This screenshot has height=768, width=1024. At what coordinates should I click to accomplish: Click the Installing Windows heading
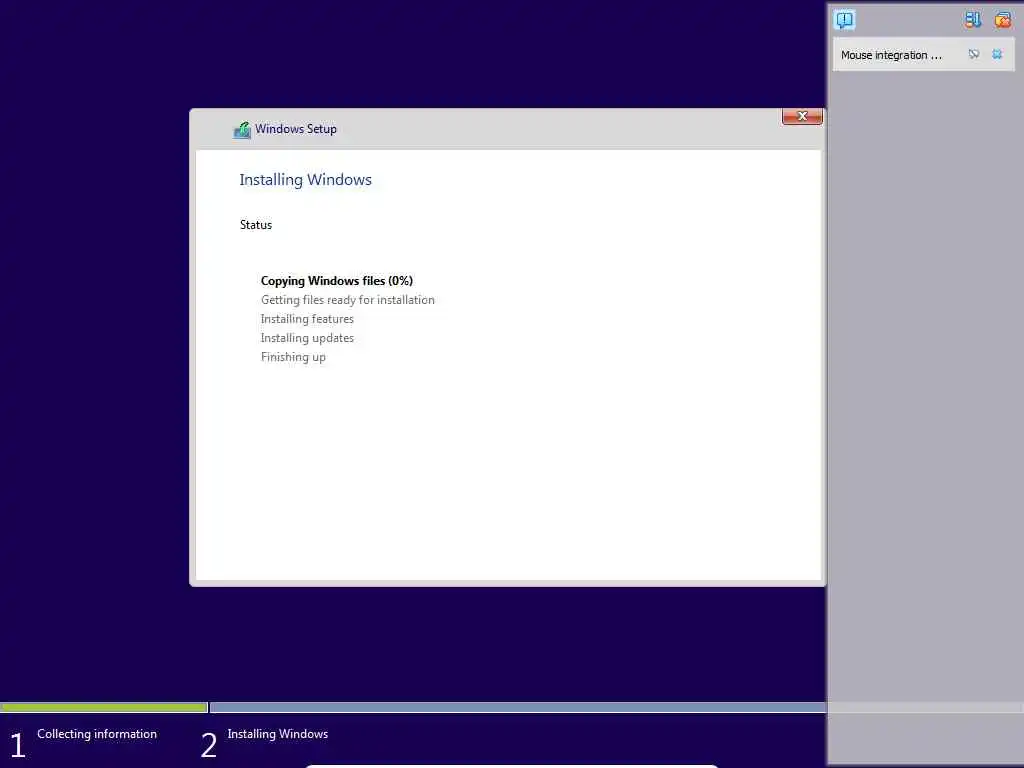click(x=305, y=180)
